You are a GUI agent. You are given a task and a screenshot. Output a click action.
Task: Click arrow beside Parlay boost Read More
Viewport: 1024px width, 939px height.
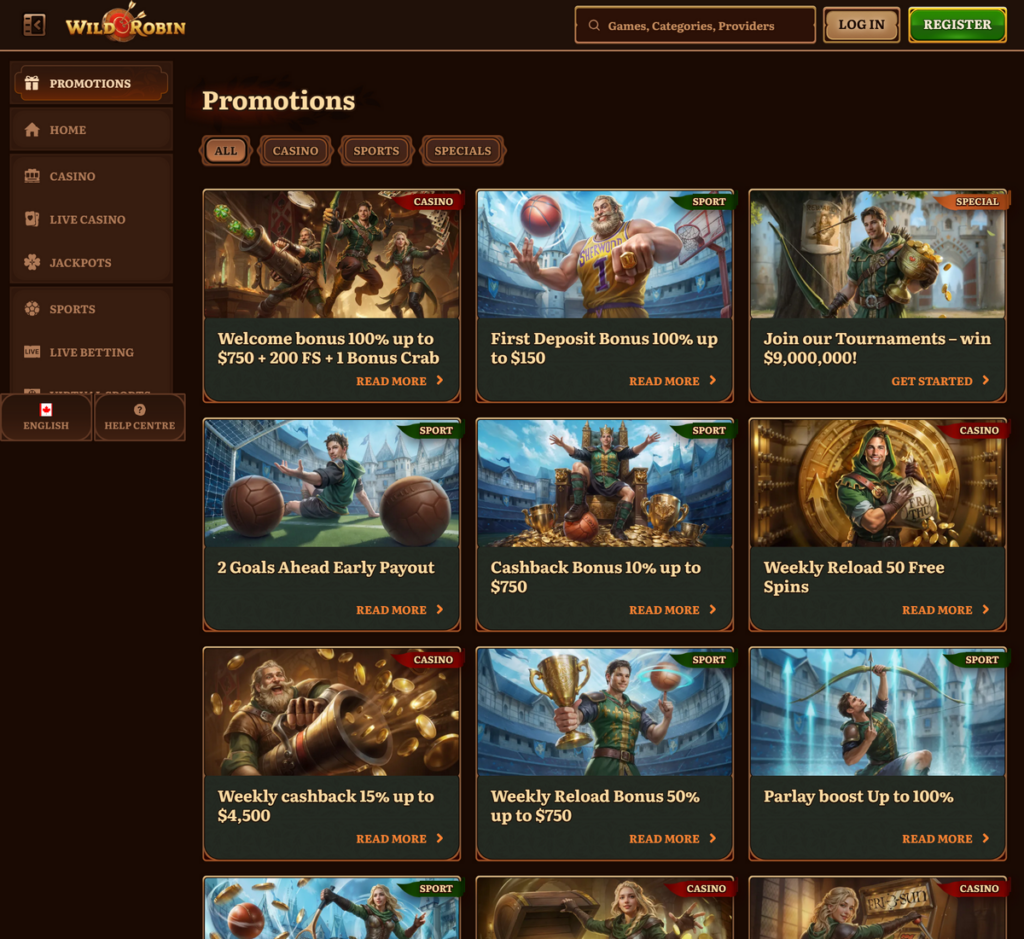[x=985, y=838]
